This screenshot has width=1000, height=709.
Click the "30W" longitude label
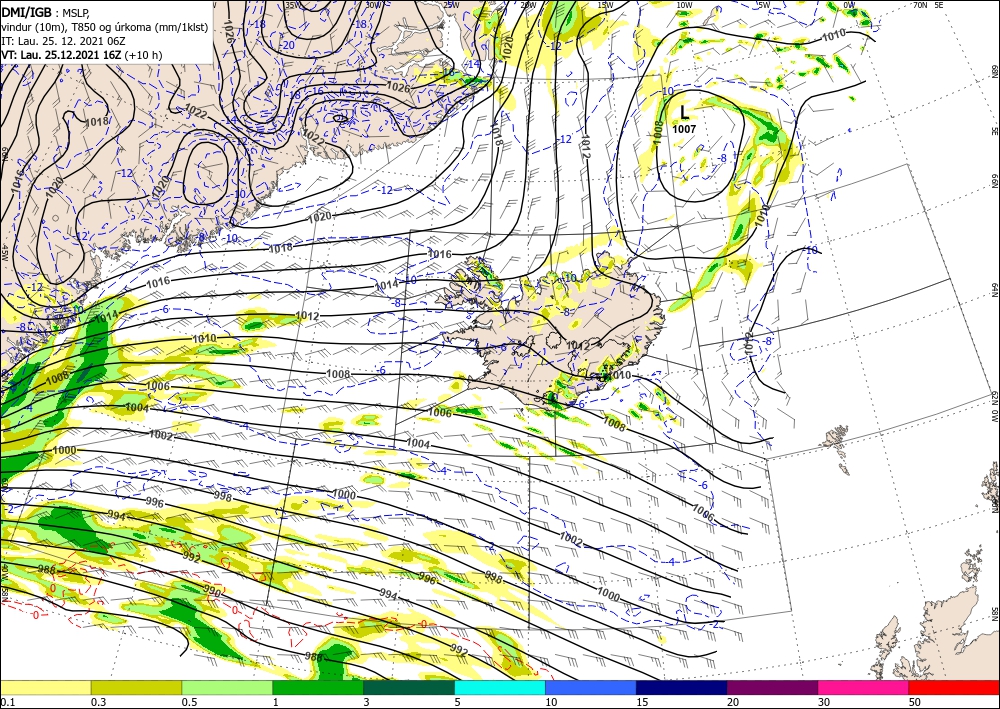(374, 5)
